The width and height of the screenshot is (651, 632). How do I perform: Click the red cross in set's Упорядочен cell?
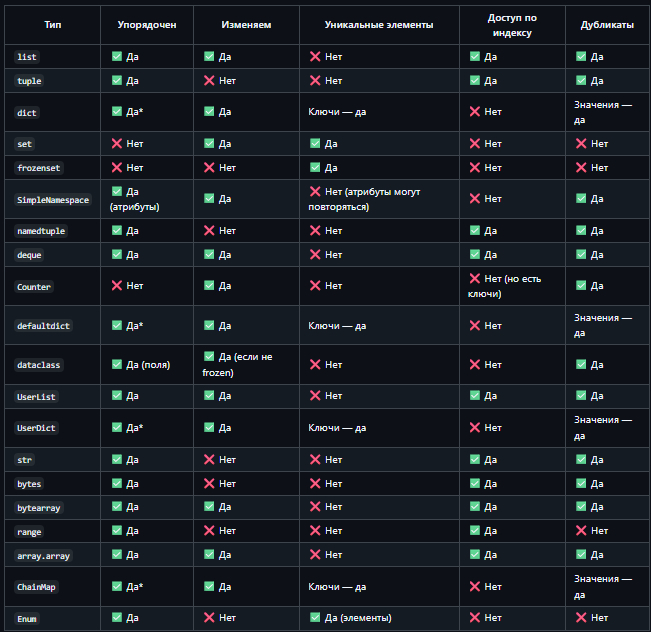[117, 144]
